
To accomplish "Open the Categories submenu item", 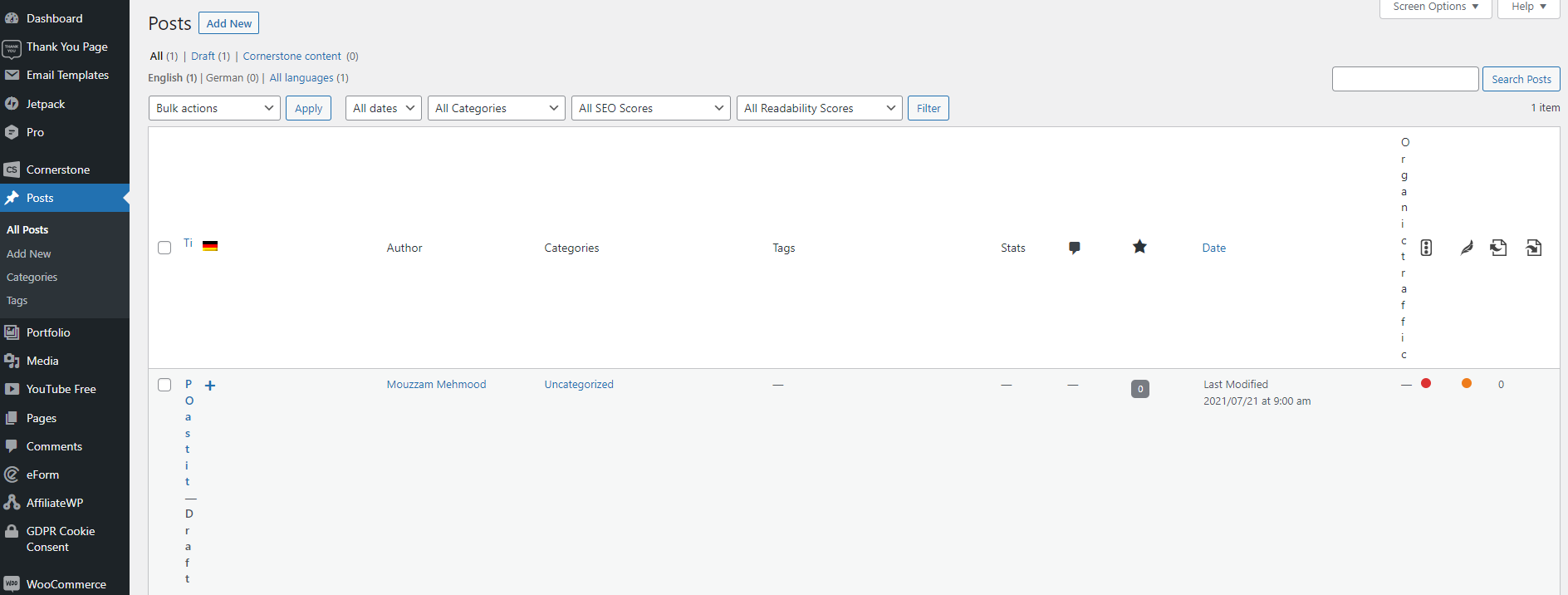I will 32,278.
